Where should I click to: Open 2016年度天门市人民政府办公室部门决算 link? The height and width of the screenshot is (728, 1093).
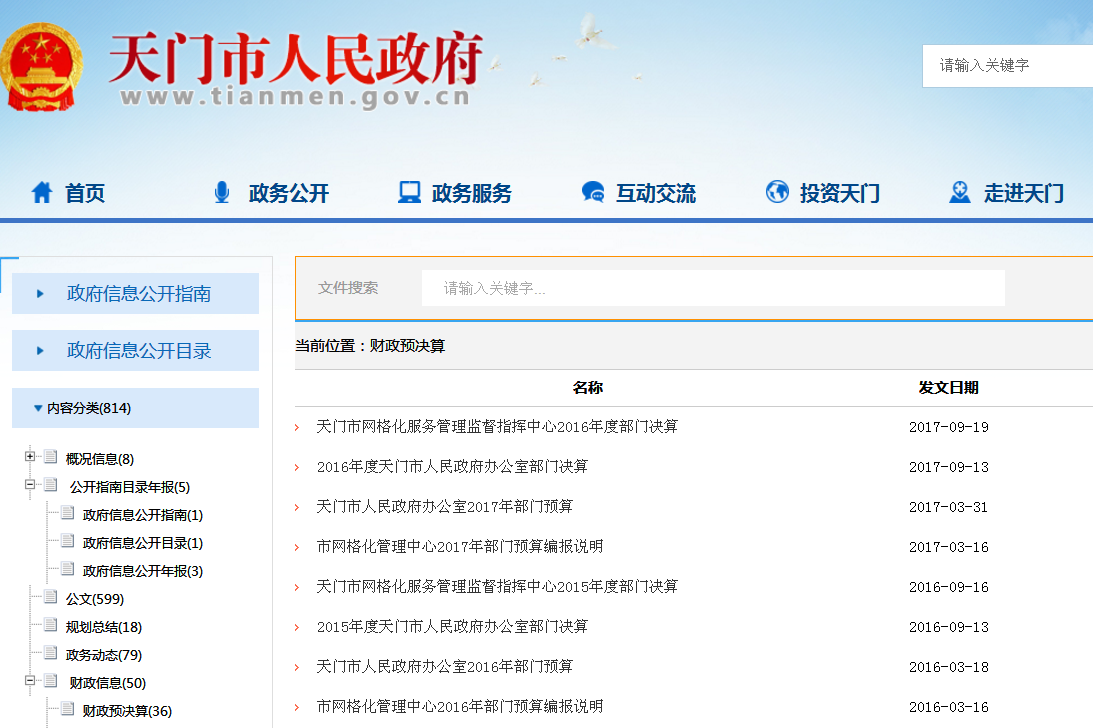pyautogui.click(x=452, y=467)
